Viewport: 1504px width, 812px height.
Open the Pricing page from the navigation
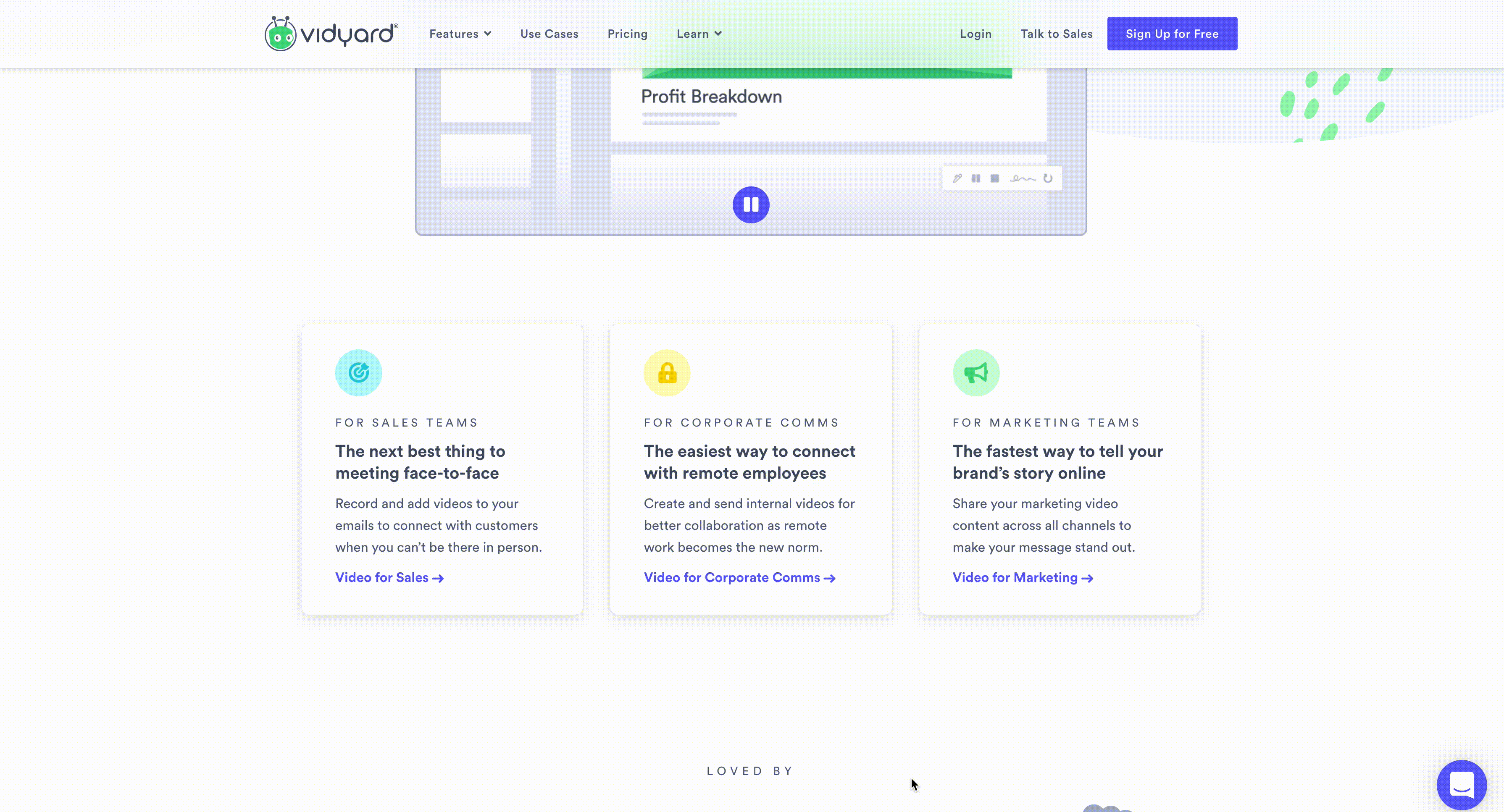pos(628,33)
